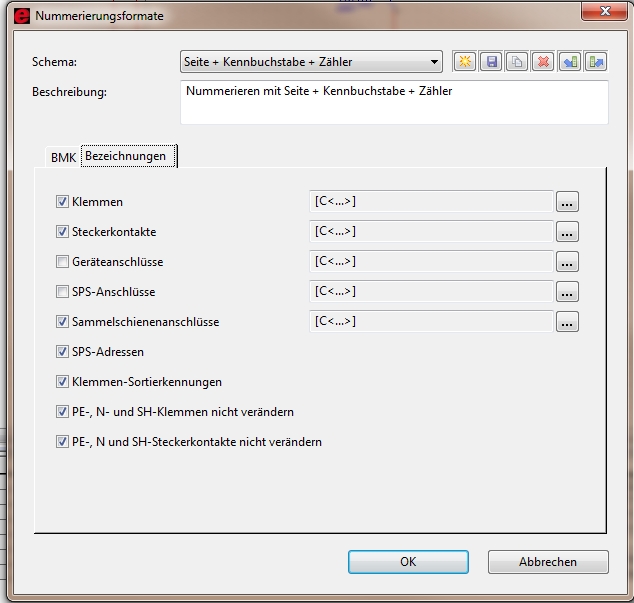Export the schema with the export icon
Screen dimensions: 634x603
tap(596, 62)
